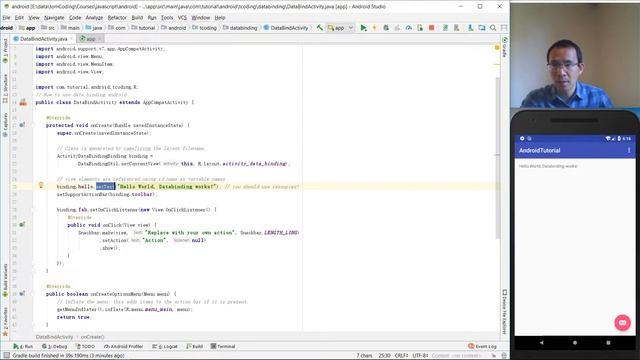This screenshot has height=360, width=640.
Task: Open the Build menu
Action: tap(137, 18)
